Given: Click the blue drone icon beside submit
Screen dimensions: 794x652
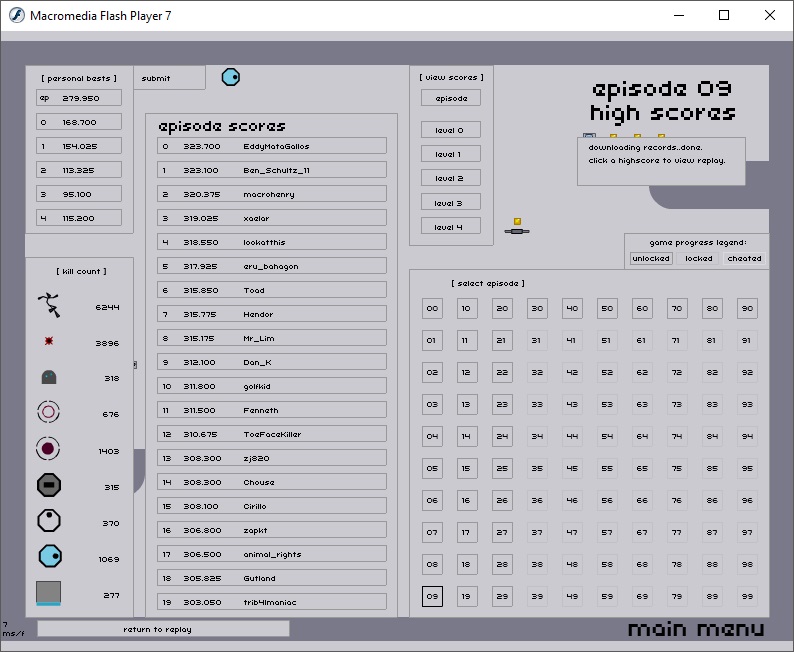Looking at the screenshot, I should click(x=230, y=77).
